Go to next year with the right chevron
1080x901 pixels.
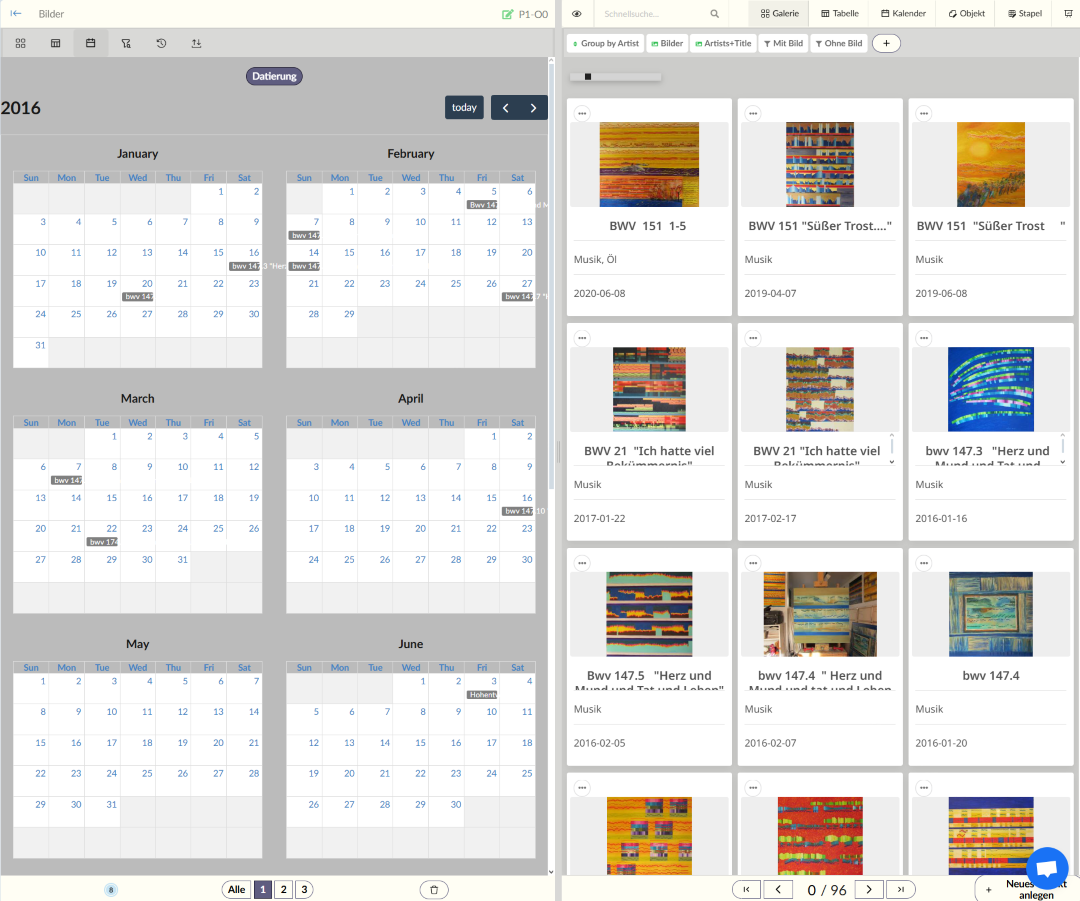pos(533,108)
